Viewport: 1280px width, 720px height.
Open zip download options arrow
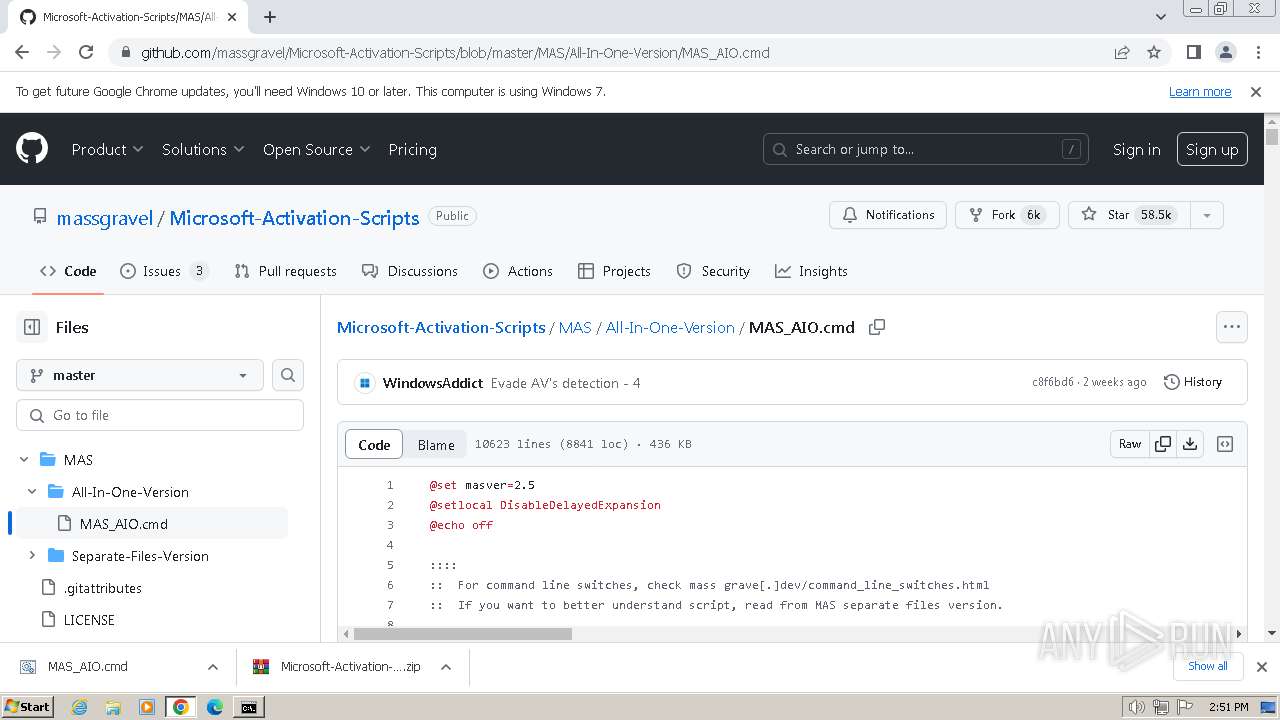click(446, 667)
